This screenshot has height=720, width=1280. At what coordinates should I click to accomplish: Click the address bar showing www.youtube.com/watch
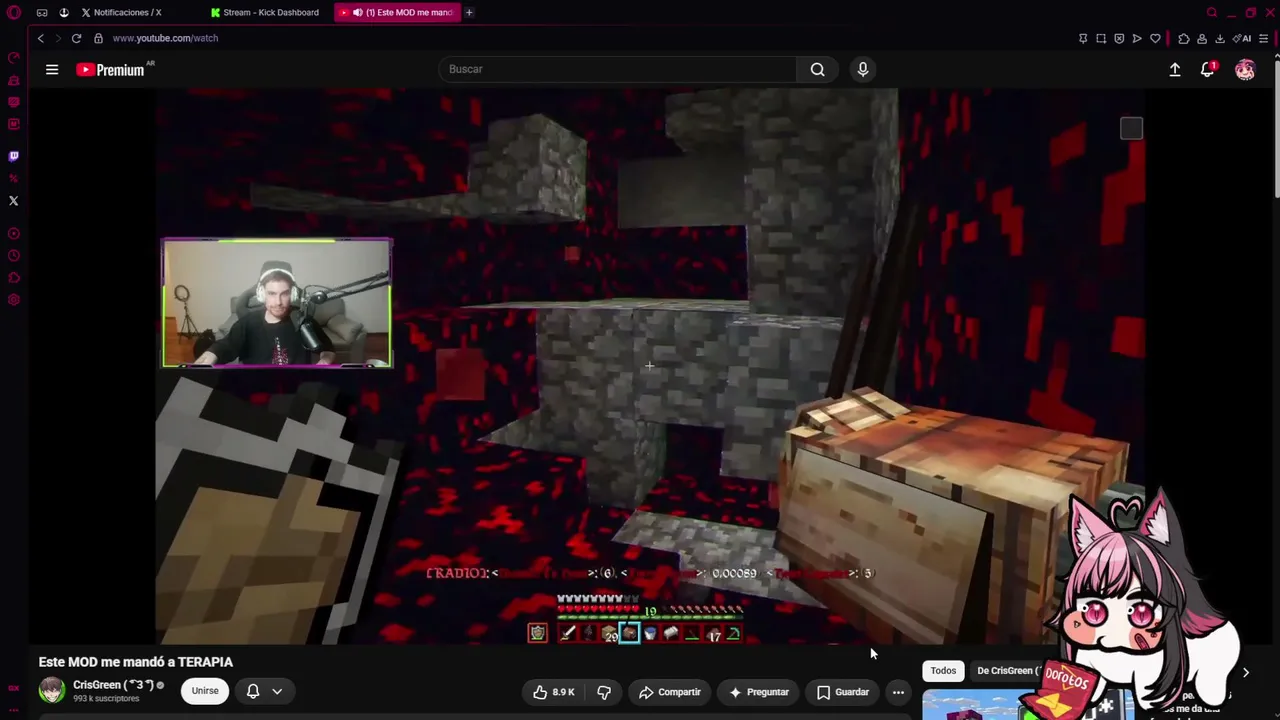[165, 38]
